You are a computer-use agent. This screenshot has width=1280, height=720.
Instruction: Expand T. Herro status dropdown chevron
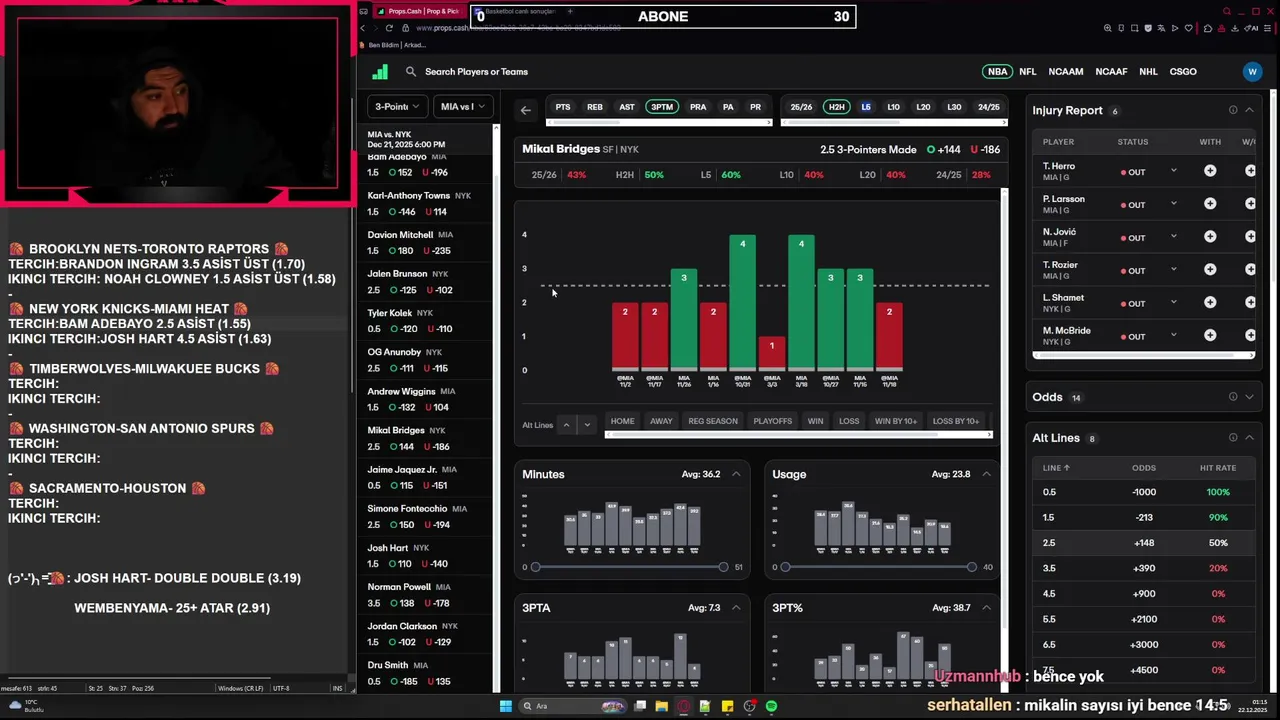point(1174,171)
